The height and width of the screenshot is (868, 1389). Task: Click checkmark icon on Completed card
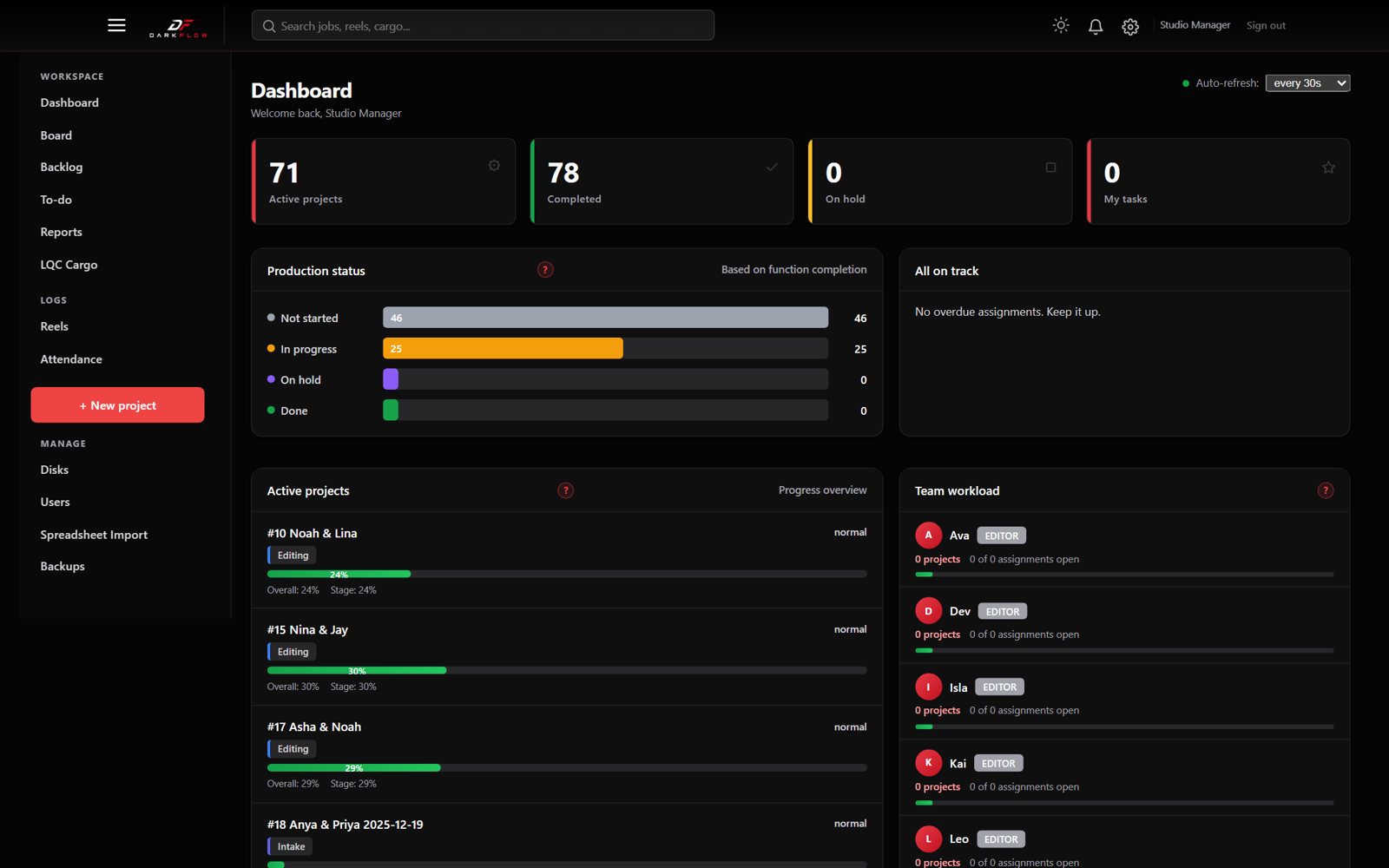[772, 167]
